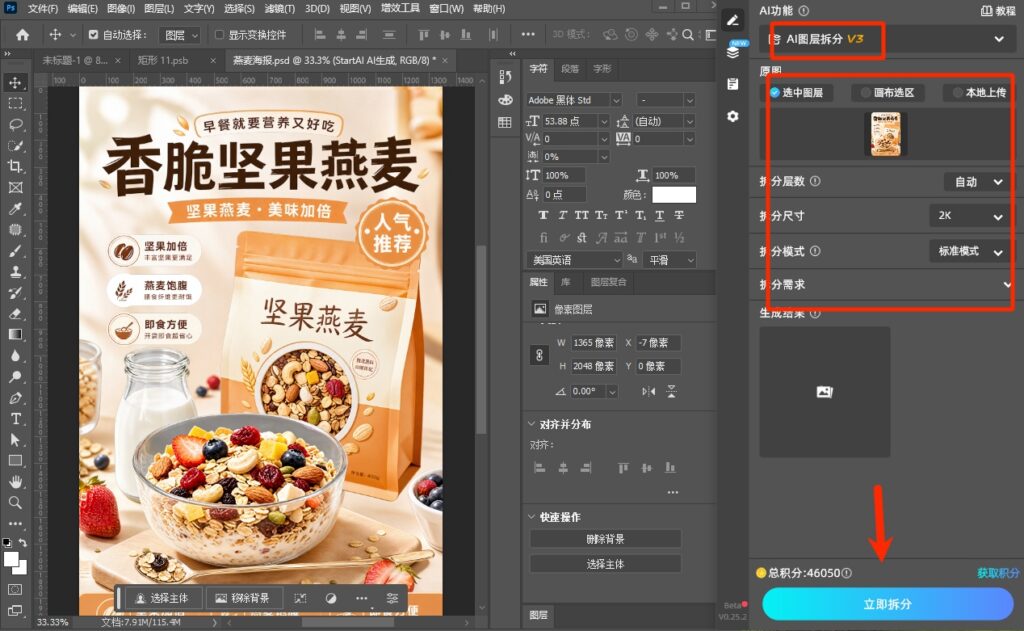Viewport: 1024px width, 631px height.
Task: Switch to the 段落 tab
Action: 570,69
